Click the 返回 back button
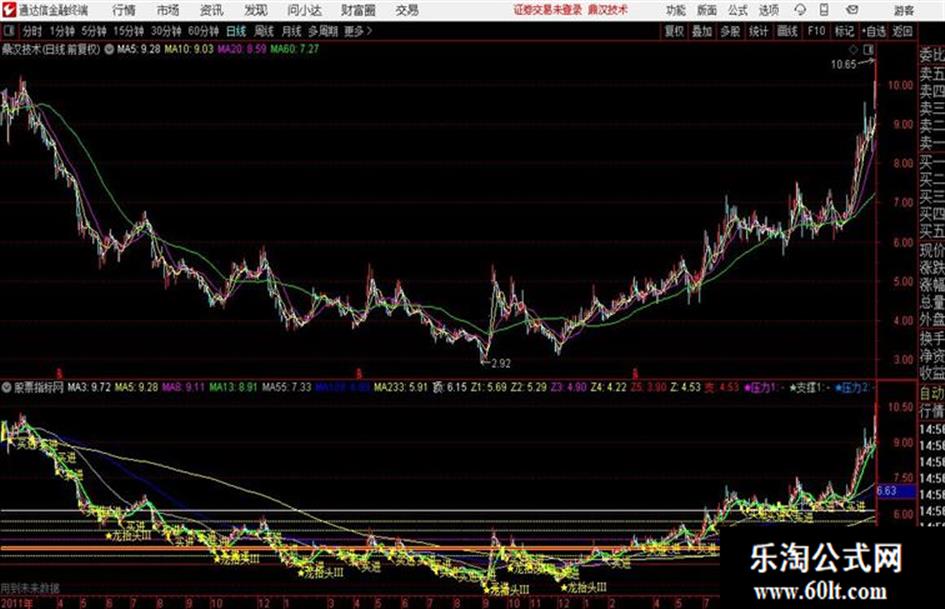Screen dimensions: 945x609 902,31
